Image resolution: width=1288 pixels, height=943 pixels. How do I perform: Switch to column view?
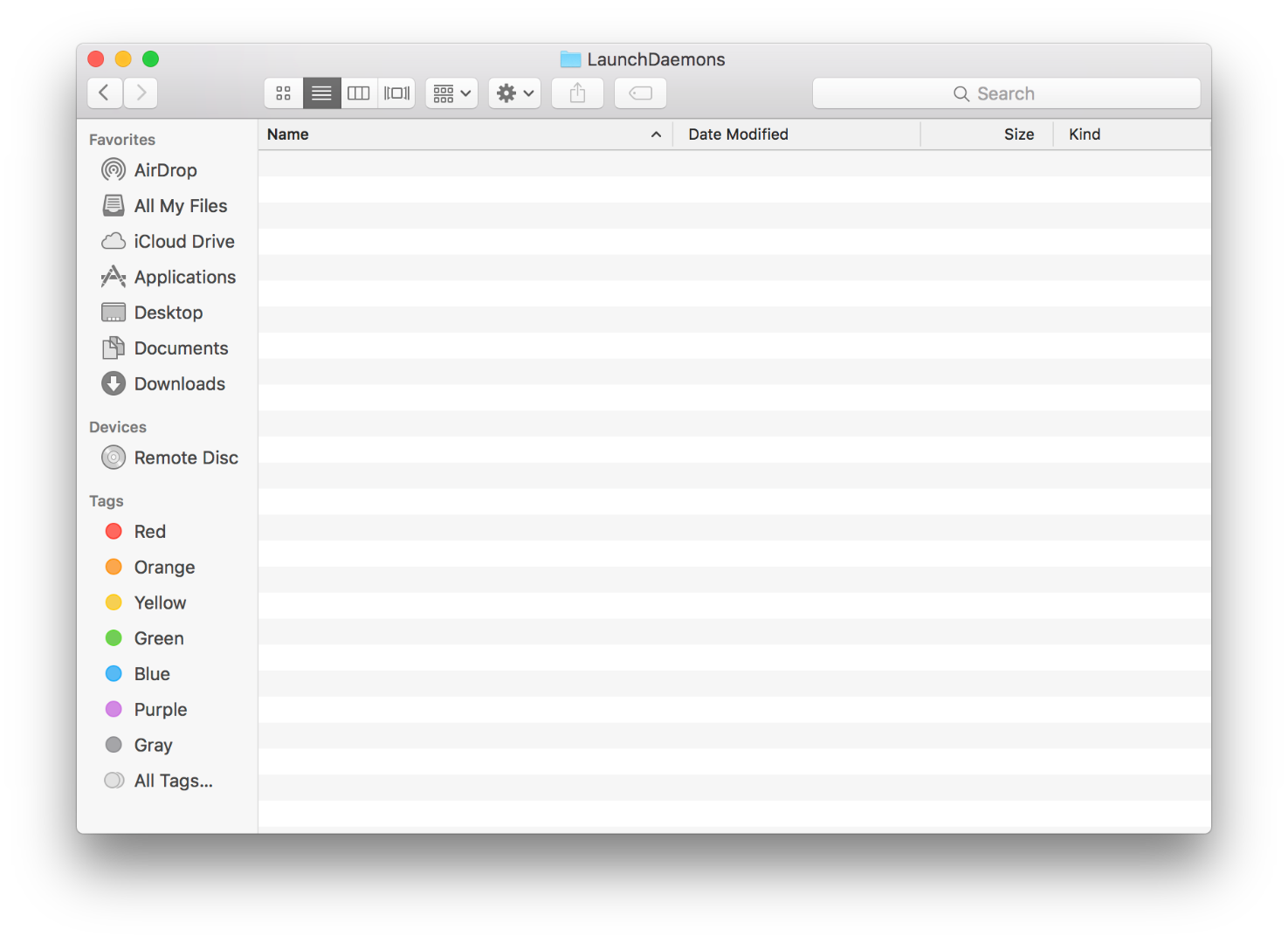359,93
